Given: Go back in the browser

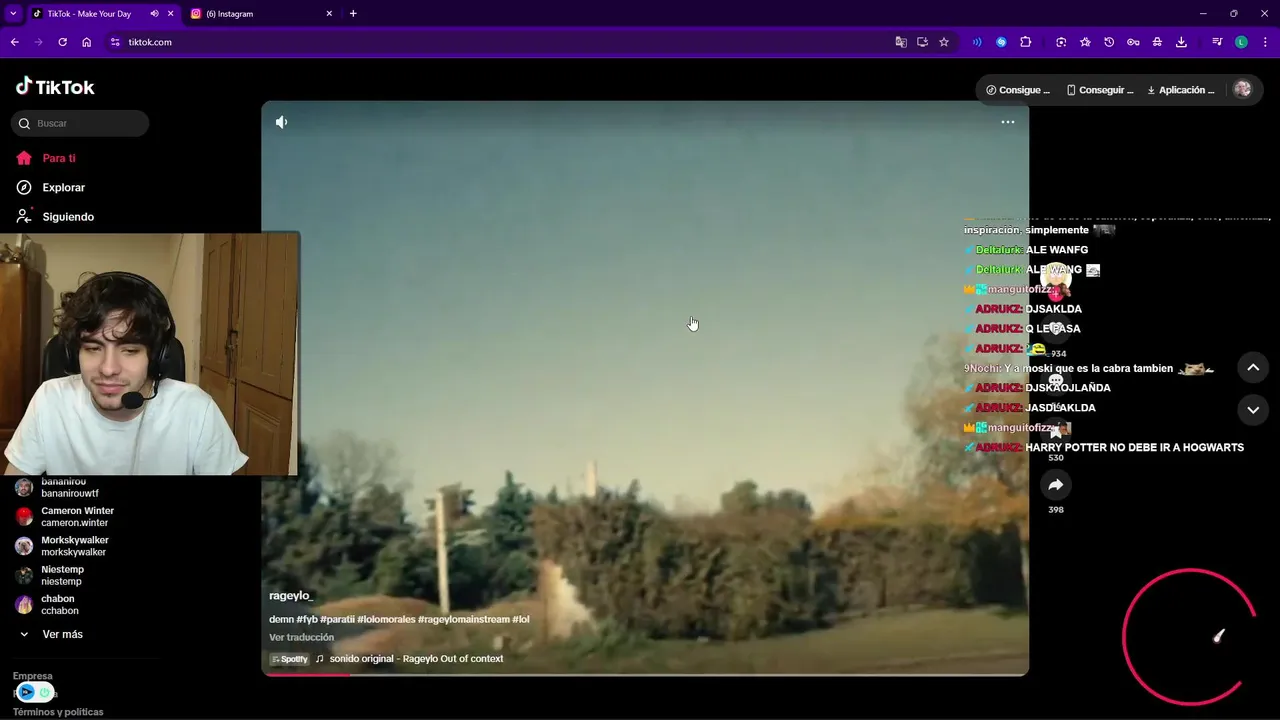Looking at the screenshot, I should (x=14, y=42).
